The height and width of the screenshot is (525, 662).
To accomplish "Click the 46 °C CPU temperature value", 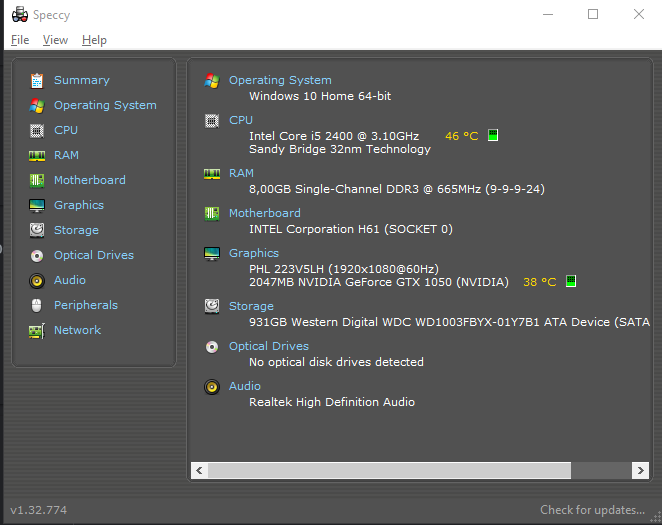I will coord(461,136).
